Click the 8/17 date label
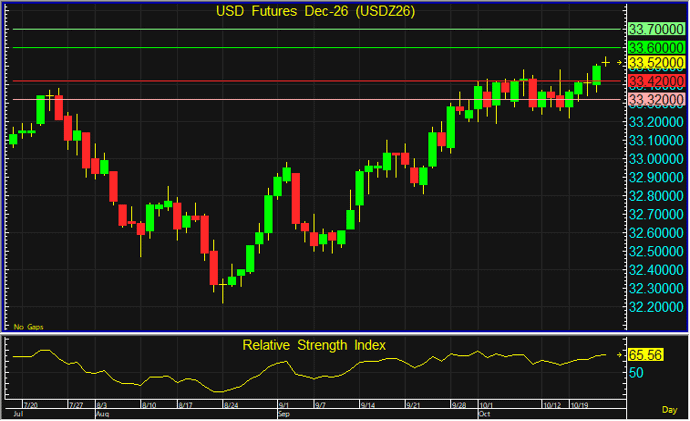 click(185, 405)
